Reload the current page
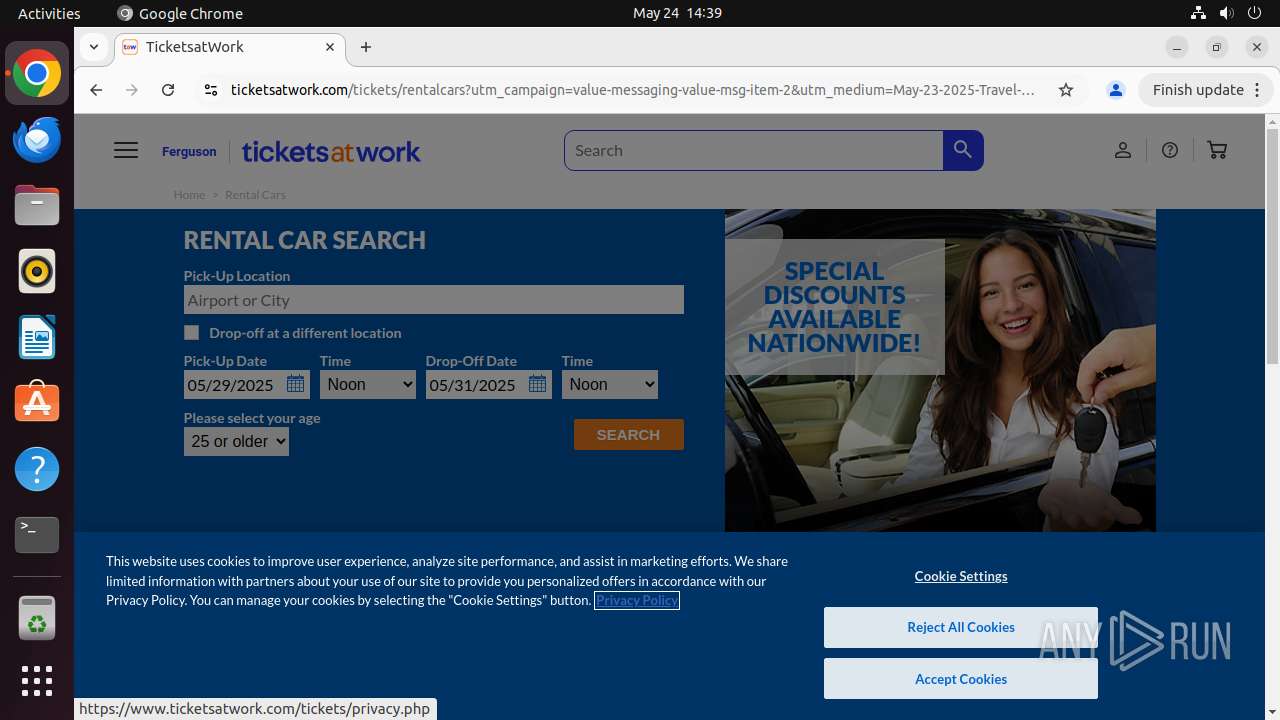Viewport: 1280px width, 720px height. tap(168, 90)
